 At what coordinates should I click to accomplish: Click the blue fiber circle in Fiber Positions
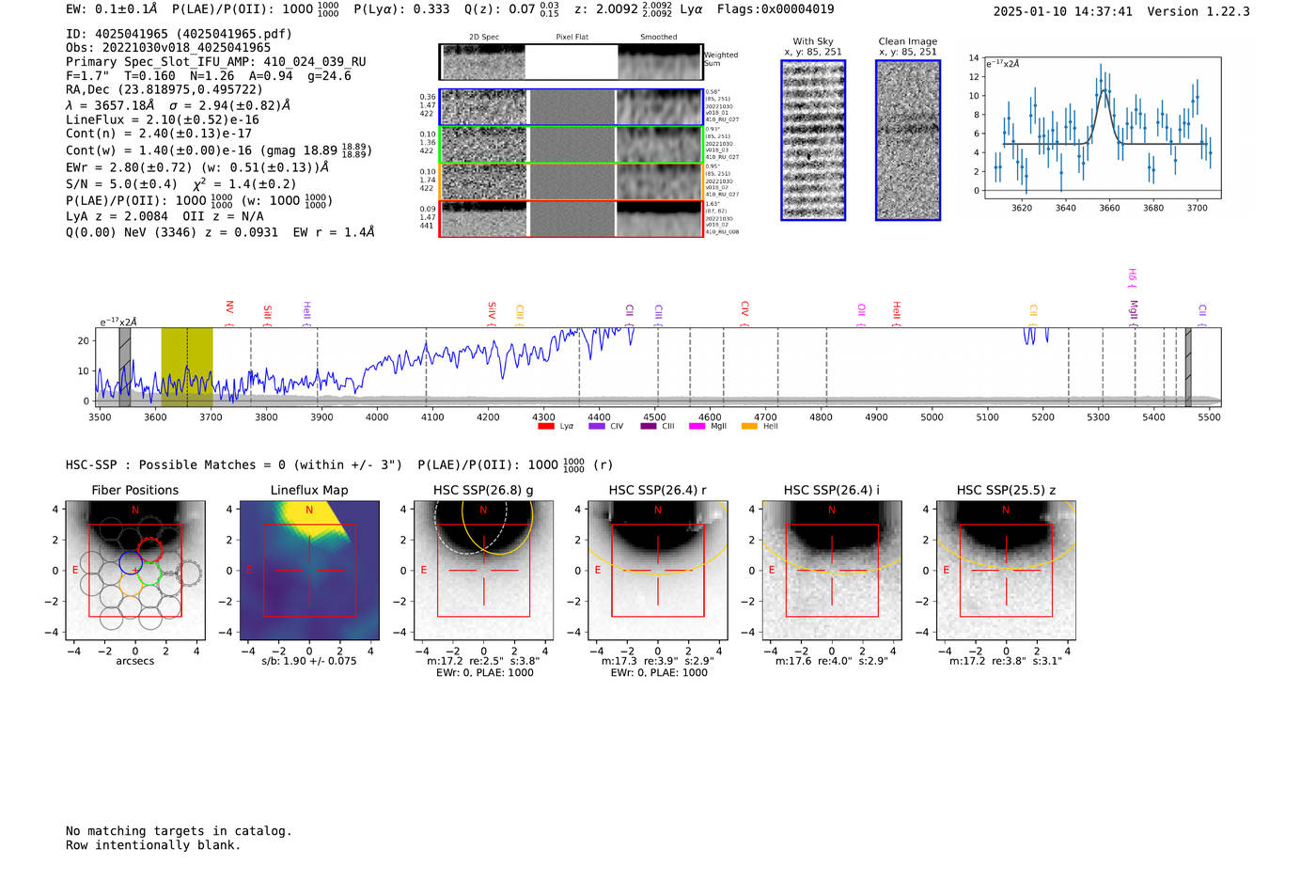[x=131, y=564]
